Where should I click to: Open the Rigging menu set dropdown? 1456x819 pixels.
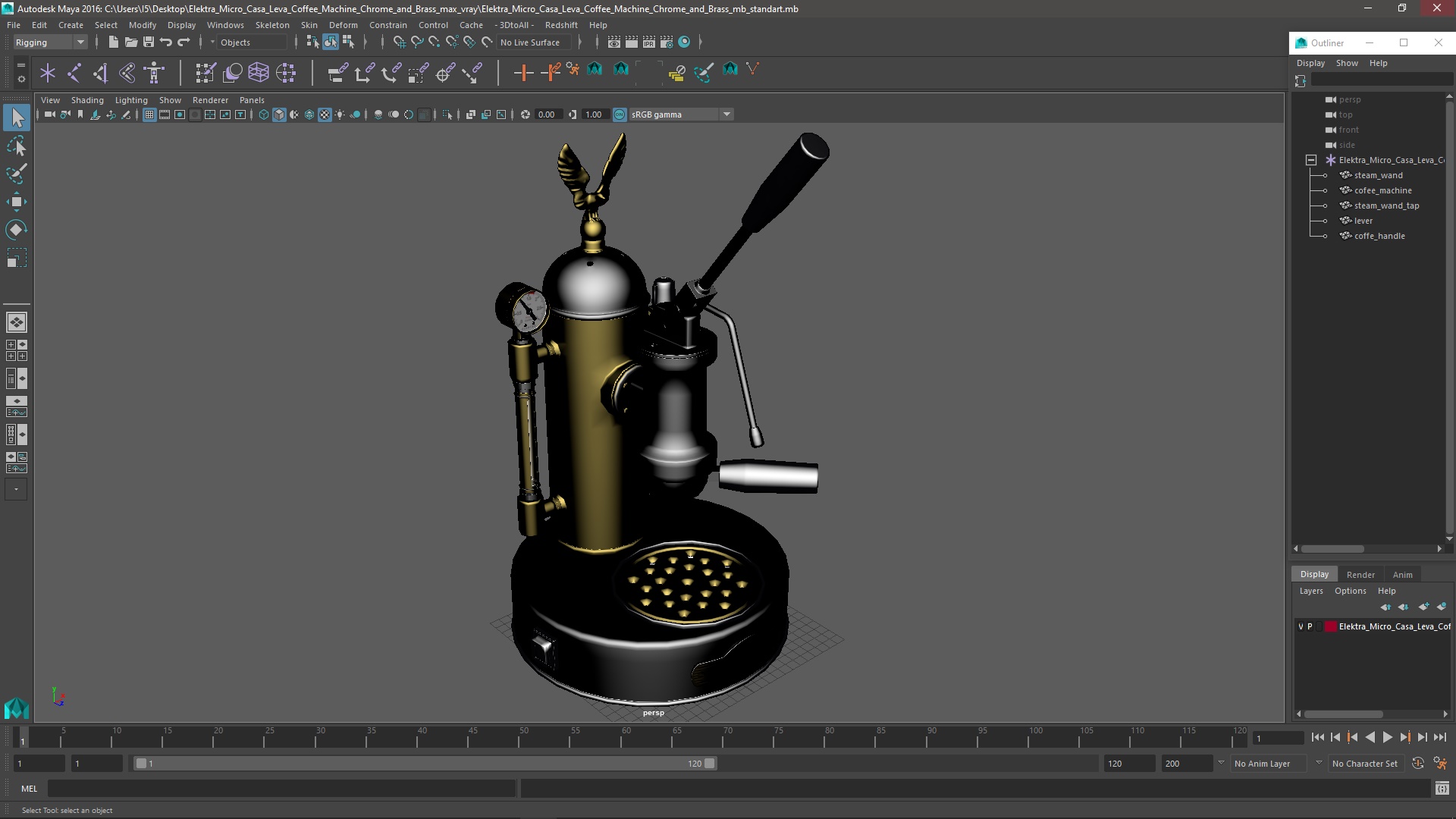pyautogui.click(x=50, y=42)
